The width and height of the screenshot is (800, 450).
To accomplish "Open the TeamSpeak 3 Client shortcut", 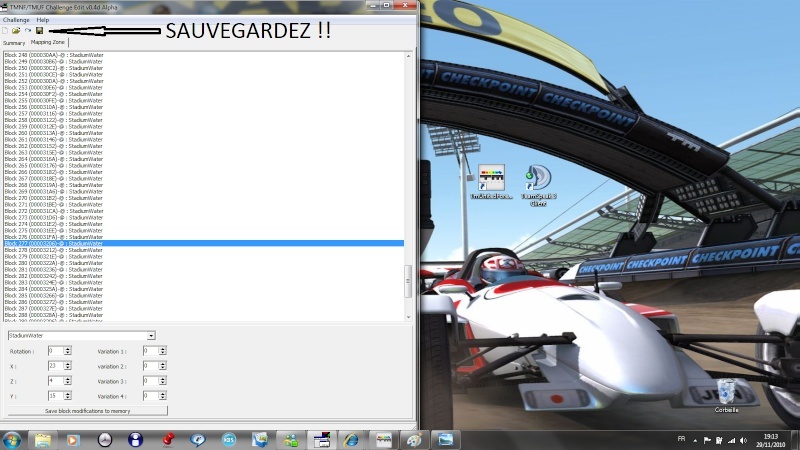I will [538, 185].
